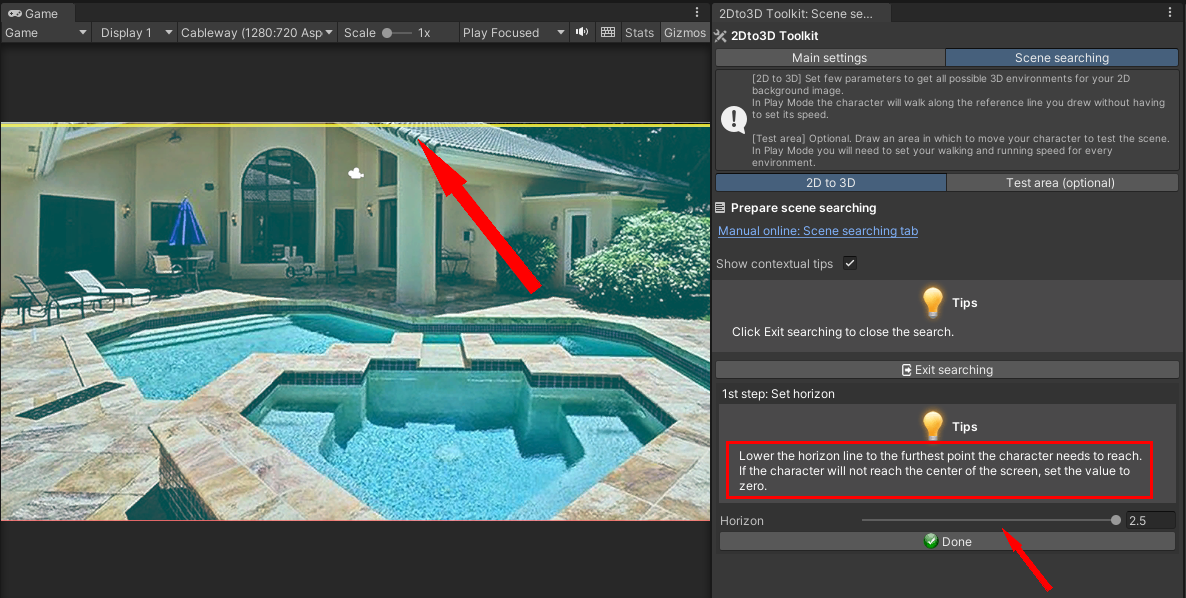Mute audio with the speaker icon
This screenshot has height=598, width=1186.
(x=582, y=33)
